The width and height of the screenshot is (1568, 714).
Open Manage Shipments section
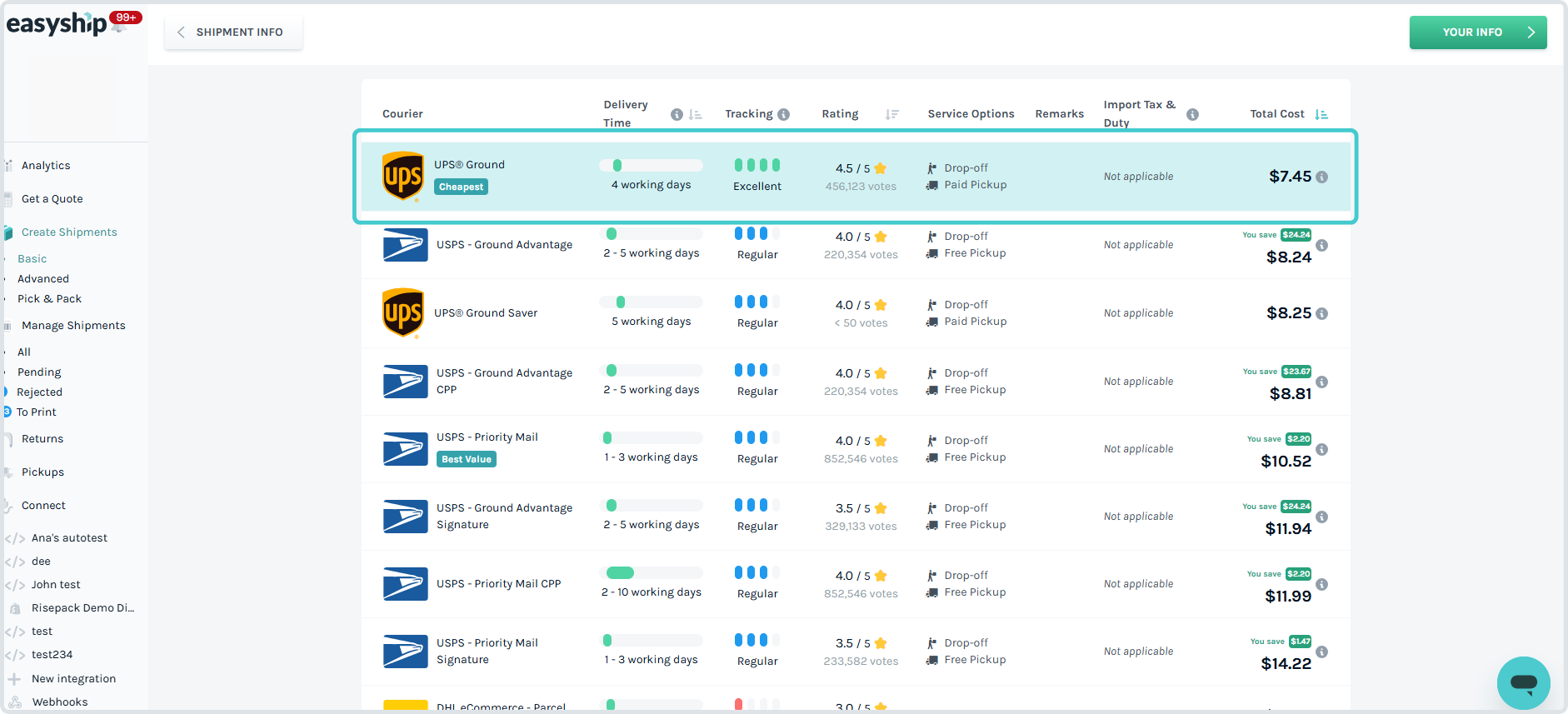pos(73,326)
